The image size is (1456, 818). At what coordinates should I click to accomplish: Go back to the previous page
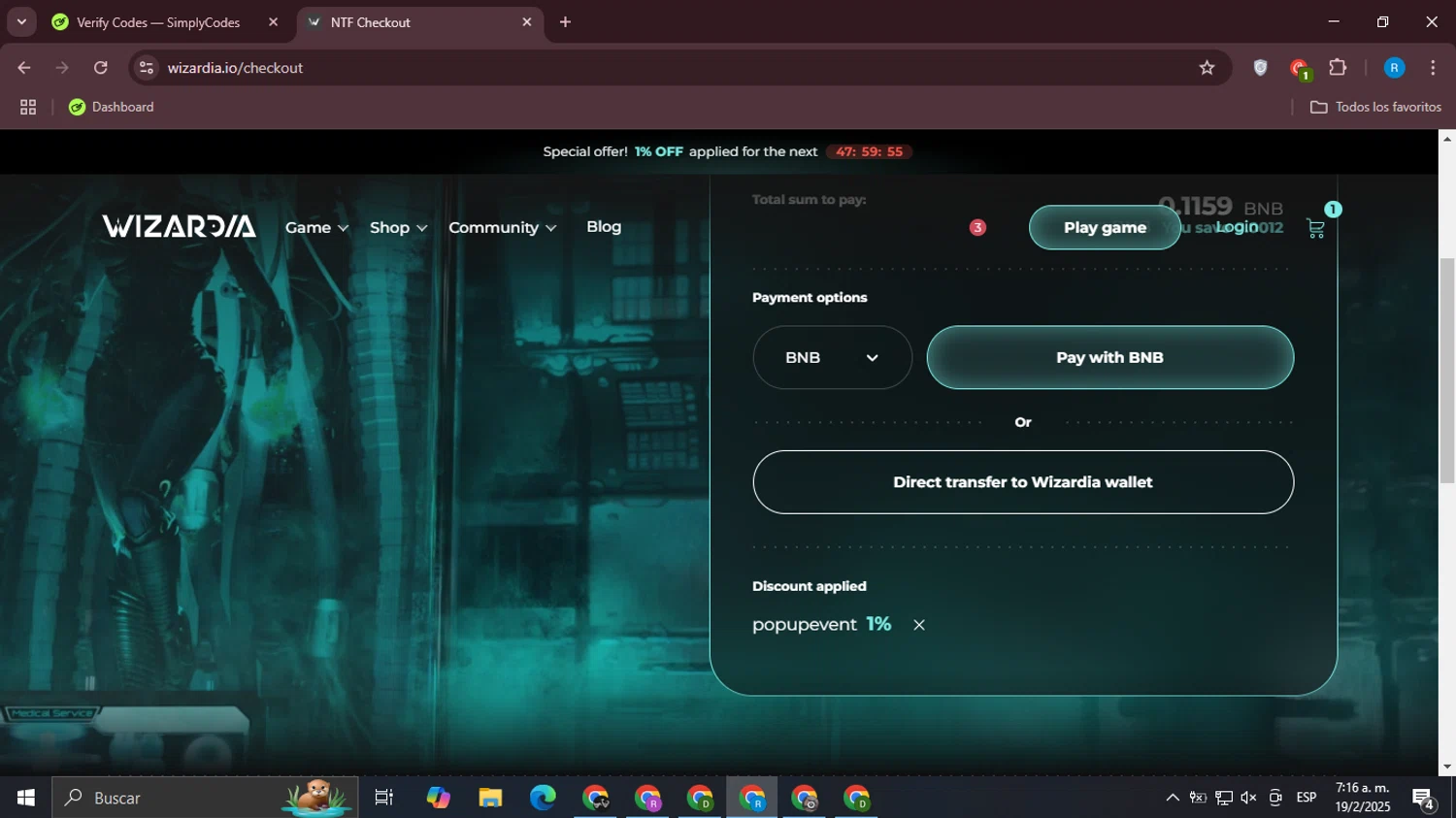[x=24, y=68]
